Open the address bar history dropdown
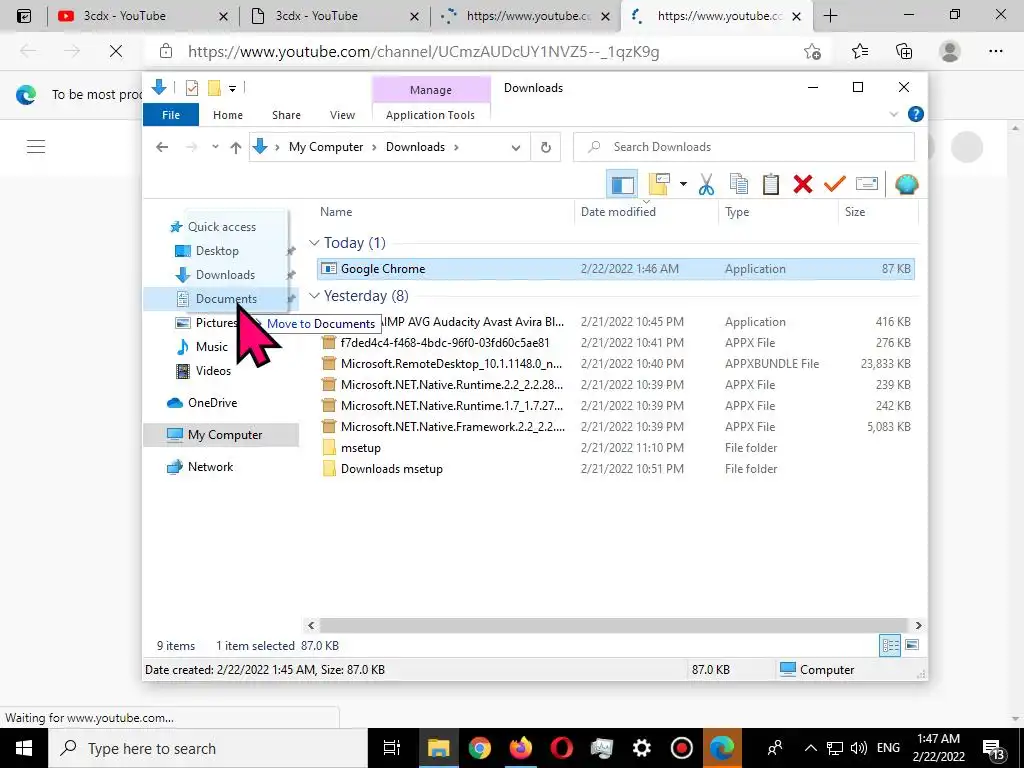Image resolution: width=1024 pixels, height=768 pixels. tap(516, 148)
